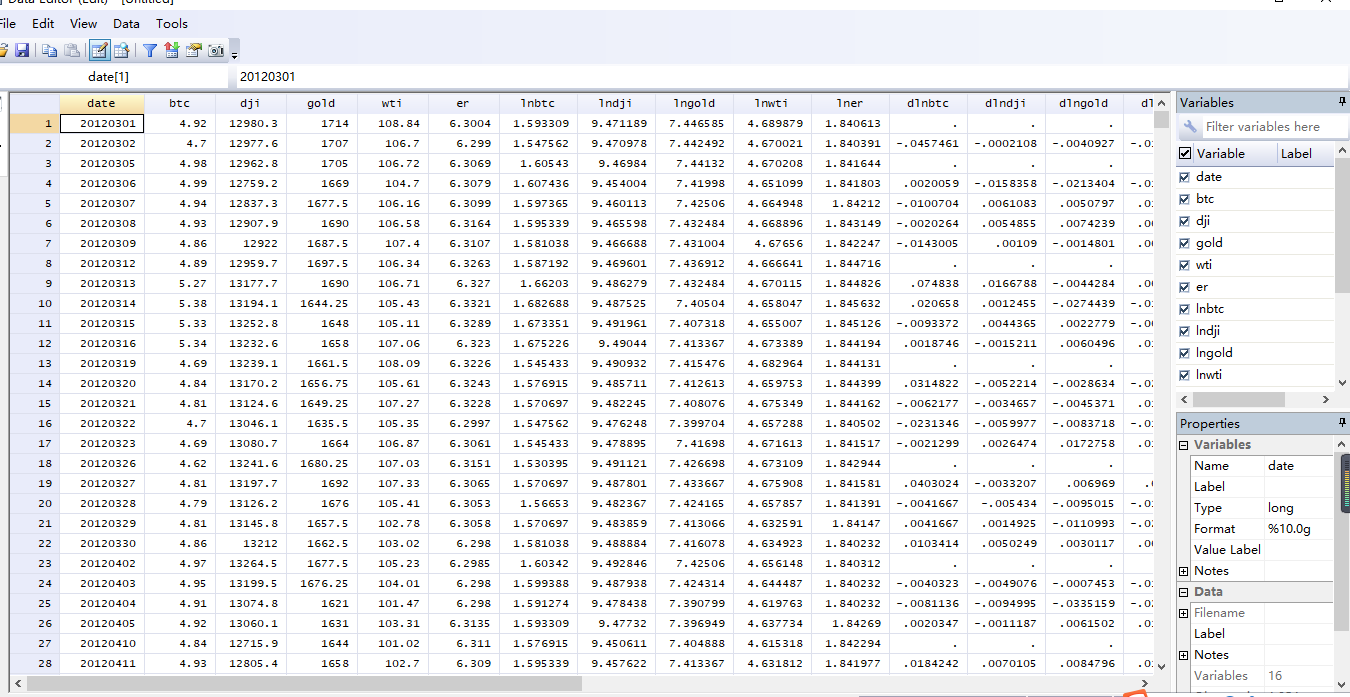Click the Copy icon in the toolbar
This screenshot has width=1350, height=697.
click(50, 50)
